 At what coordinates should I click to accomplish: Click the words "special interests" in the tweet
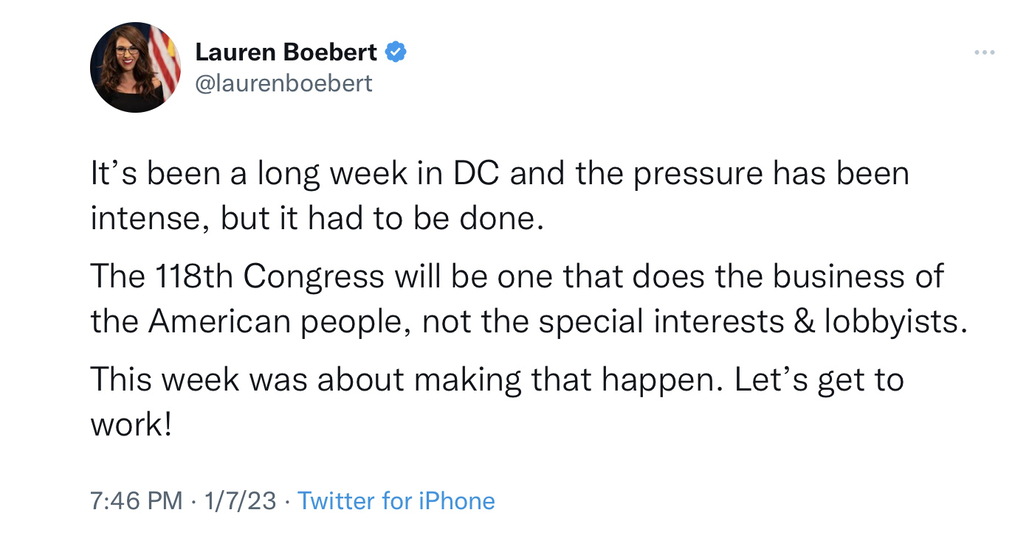661,321
